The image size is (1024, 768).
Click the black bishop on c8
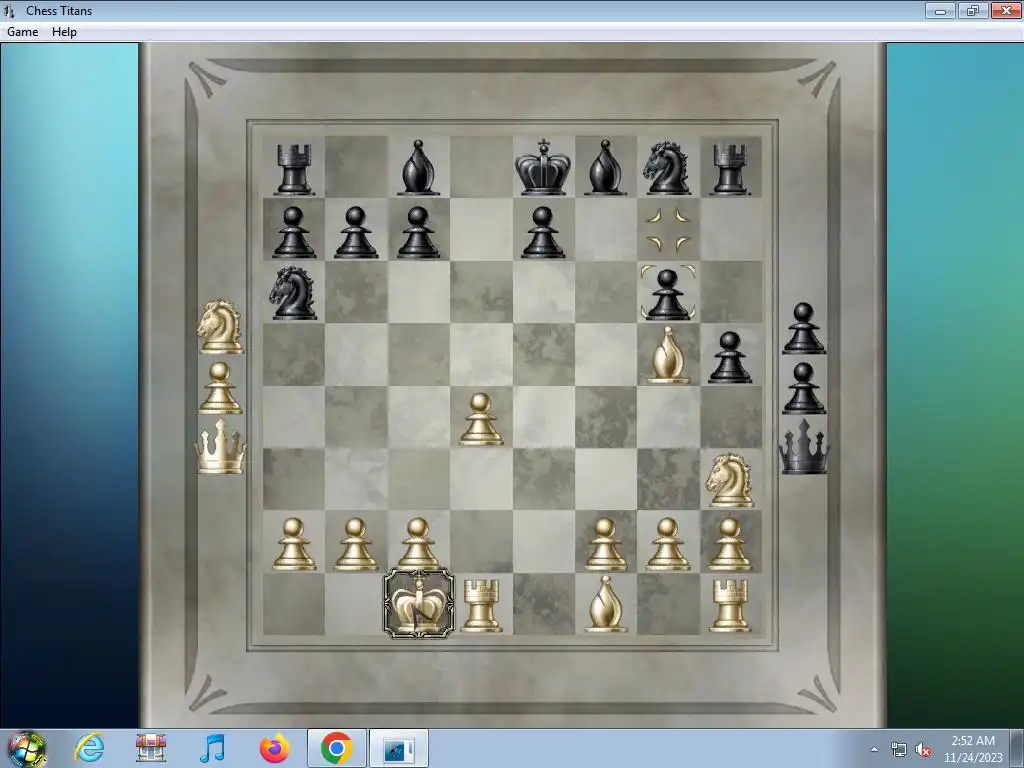pyautogui.click(x=418, y=168)
